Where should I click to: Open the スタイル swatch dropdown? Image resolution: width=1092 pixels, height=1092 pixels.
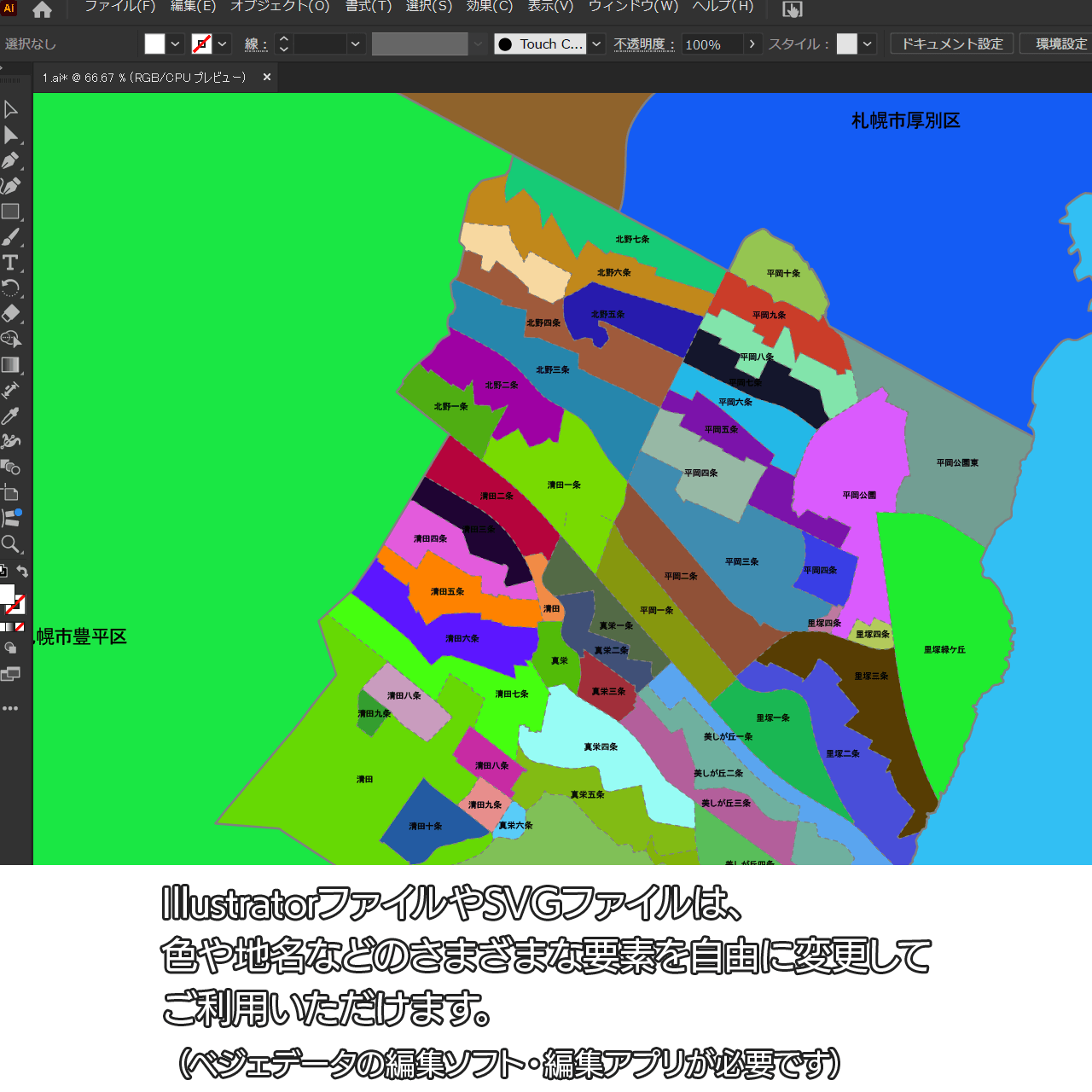pyautogui.click(x=868, y=44)
